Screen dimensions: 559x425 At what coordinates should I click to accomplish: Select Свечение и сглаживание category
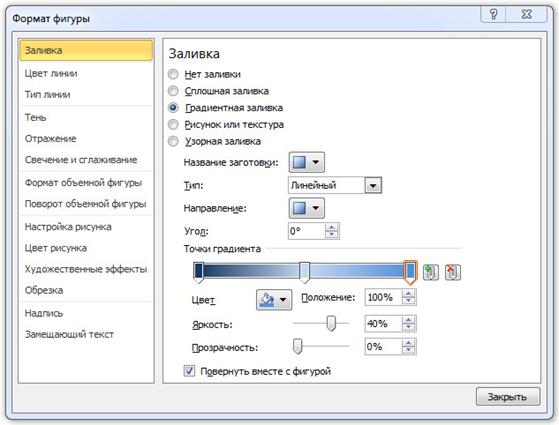86,160
